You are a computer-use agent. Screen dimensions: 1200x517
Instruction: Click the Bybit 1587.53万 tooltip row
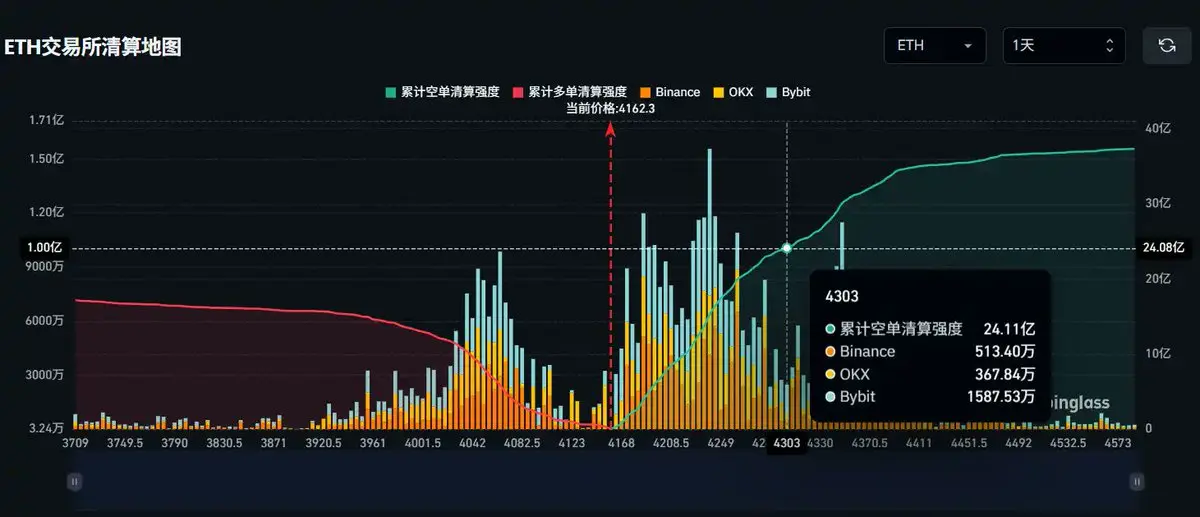coord(930,398)
